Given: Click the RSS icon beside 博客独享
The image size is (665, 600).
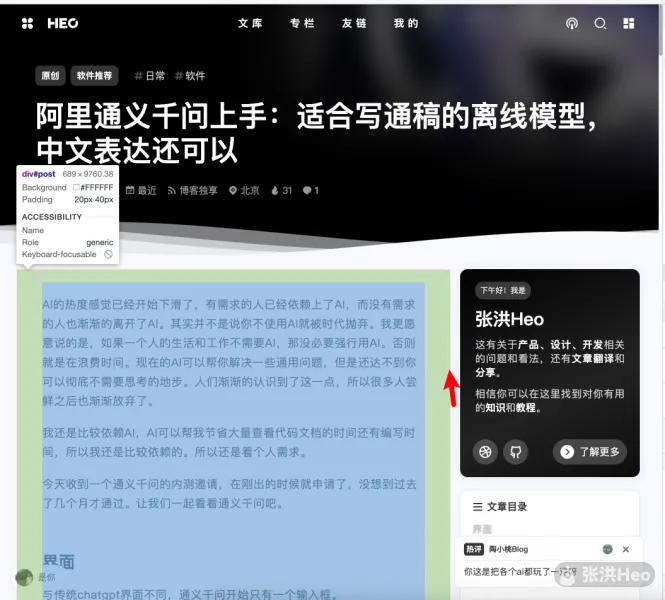Looking at the screenshot, I should pos(171,190).
